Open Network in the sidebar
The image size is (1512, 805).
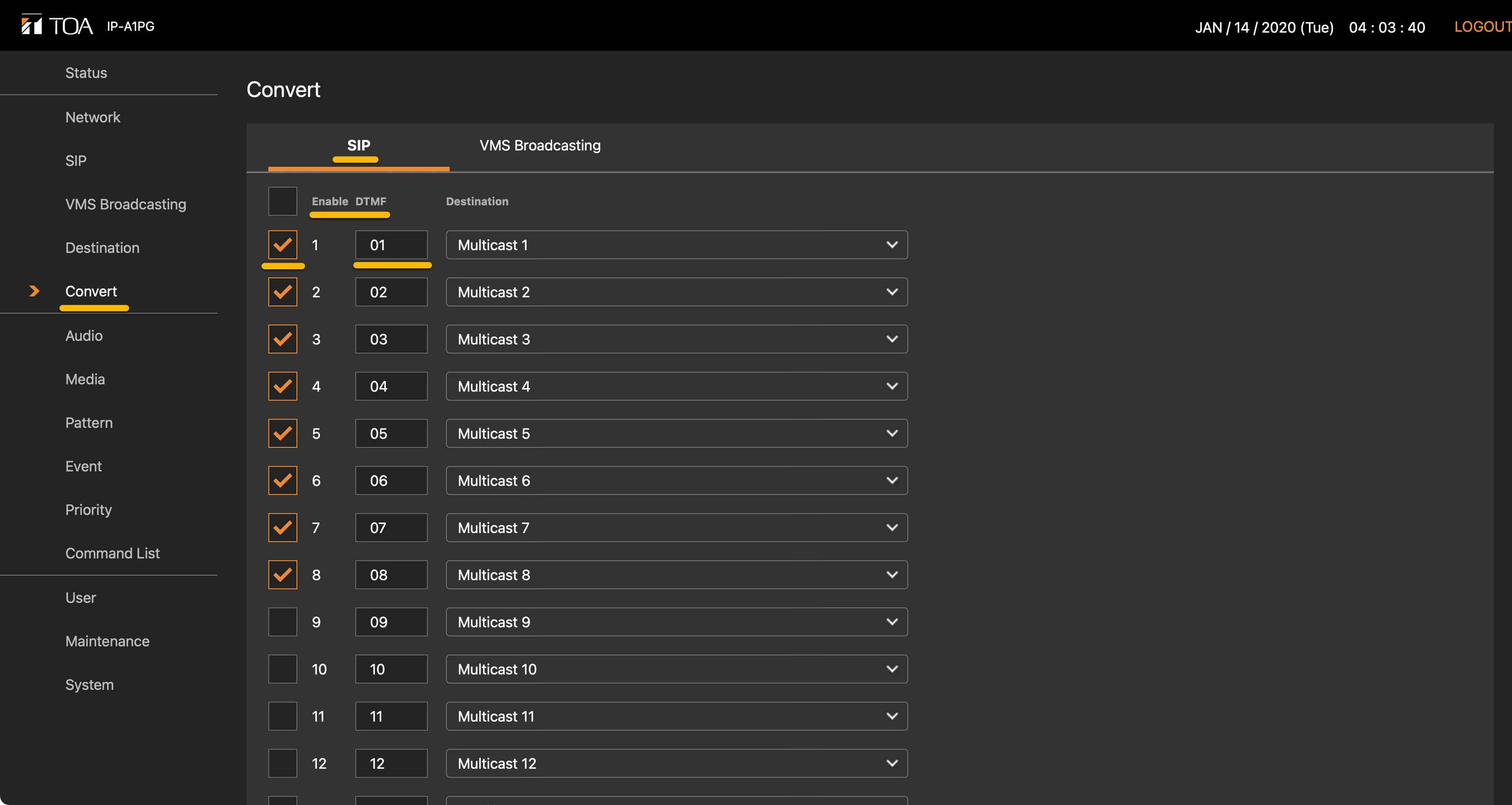pos(93,117)
